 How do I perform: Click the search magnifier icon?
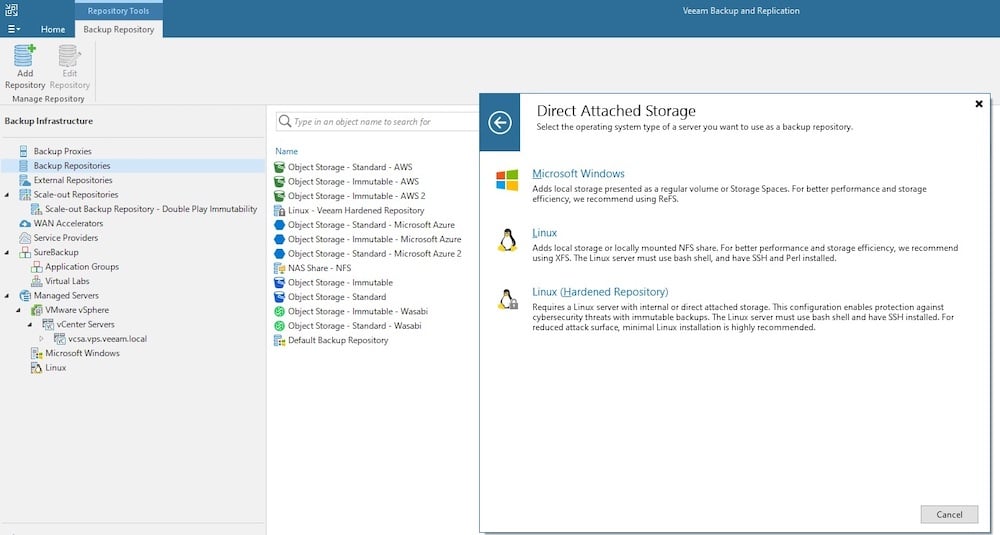(285, 121)
